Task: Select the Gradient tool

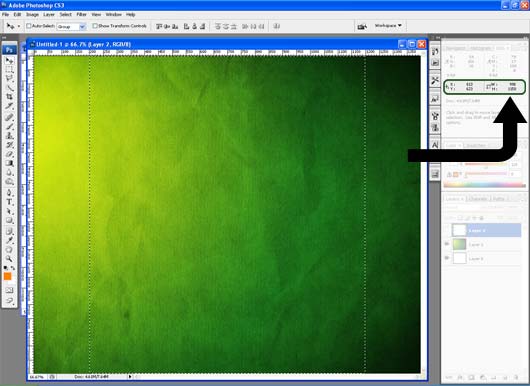Action: [x=9, y=163]
